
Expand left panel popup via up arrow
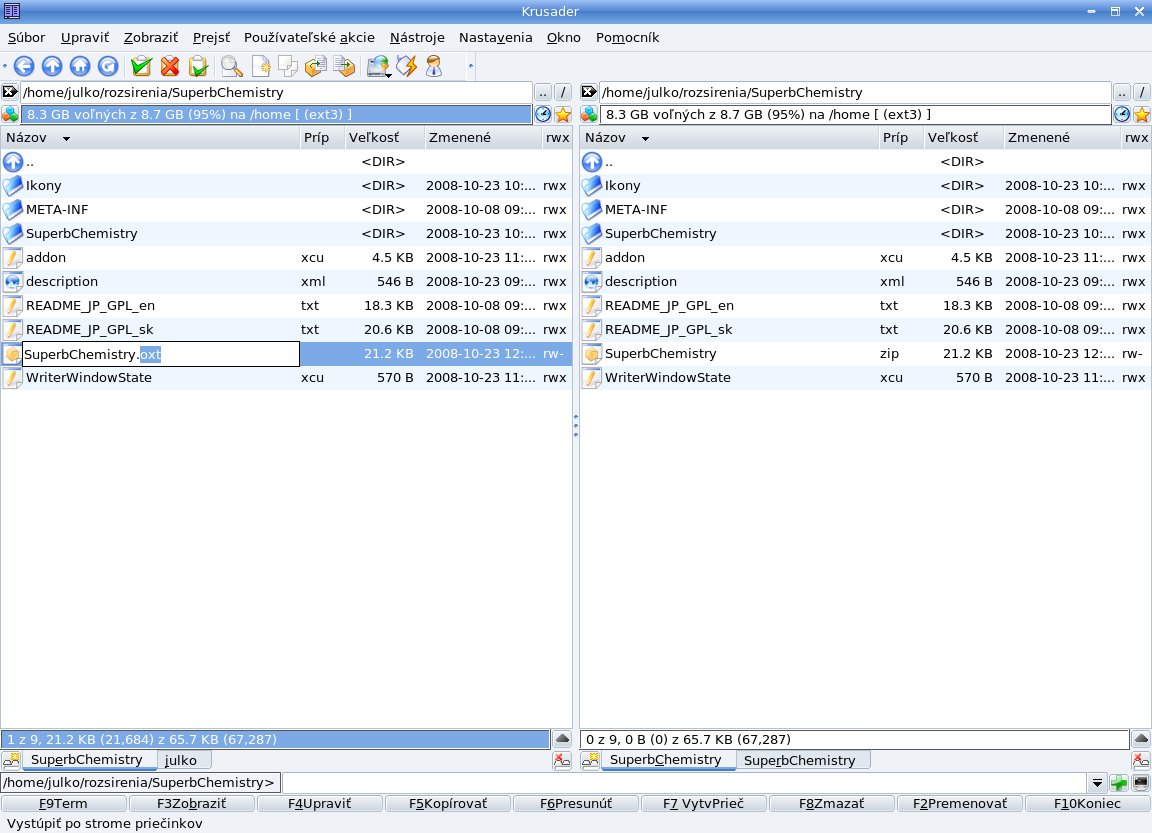click(562, 739)
